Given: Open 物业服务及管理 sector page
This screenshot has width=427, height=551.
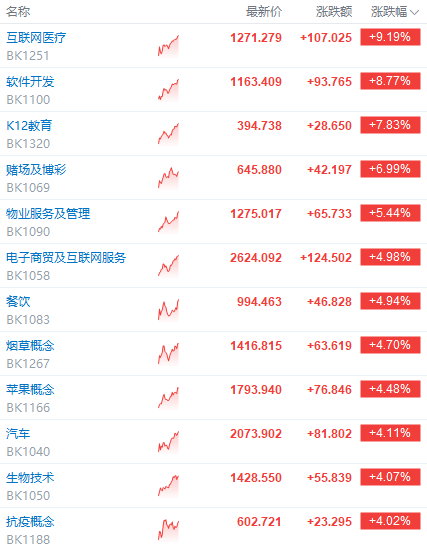Looking at the screenshot, I should [x=48, y=214].
